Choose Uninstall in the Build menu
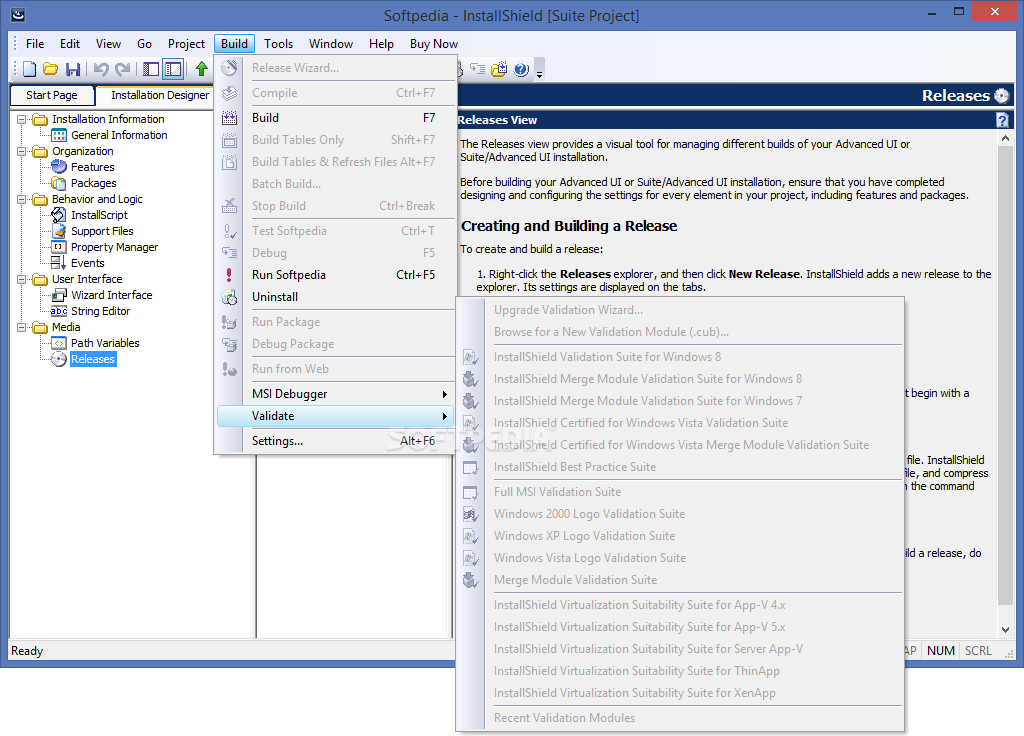This screenshot has height=736, width=1024. point(335,297)
